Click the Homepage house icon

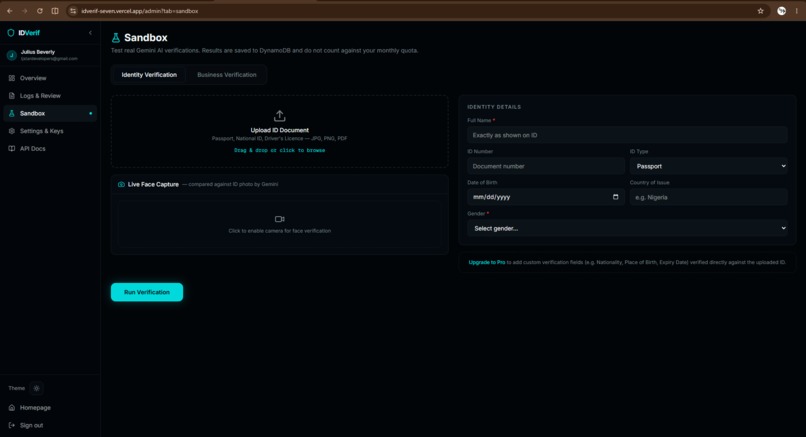(12, 408)
